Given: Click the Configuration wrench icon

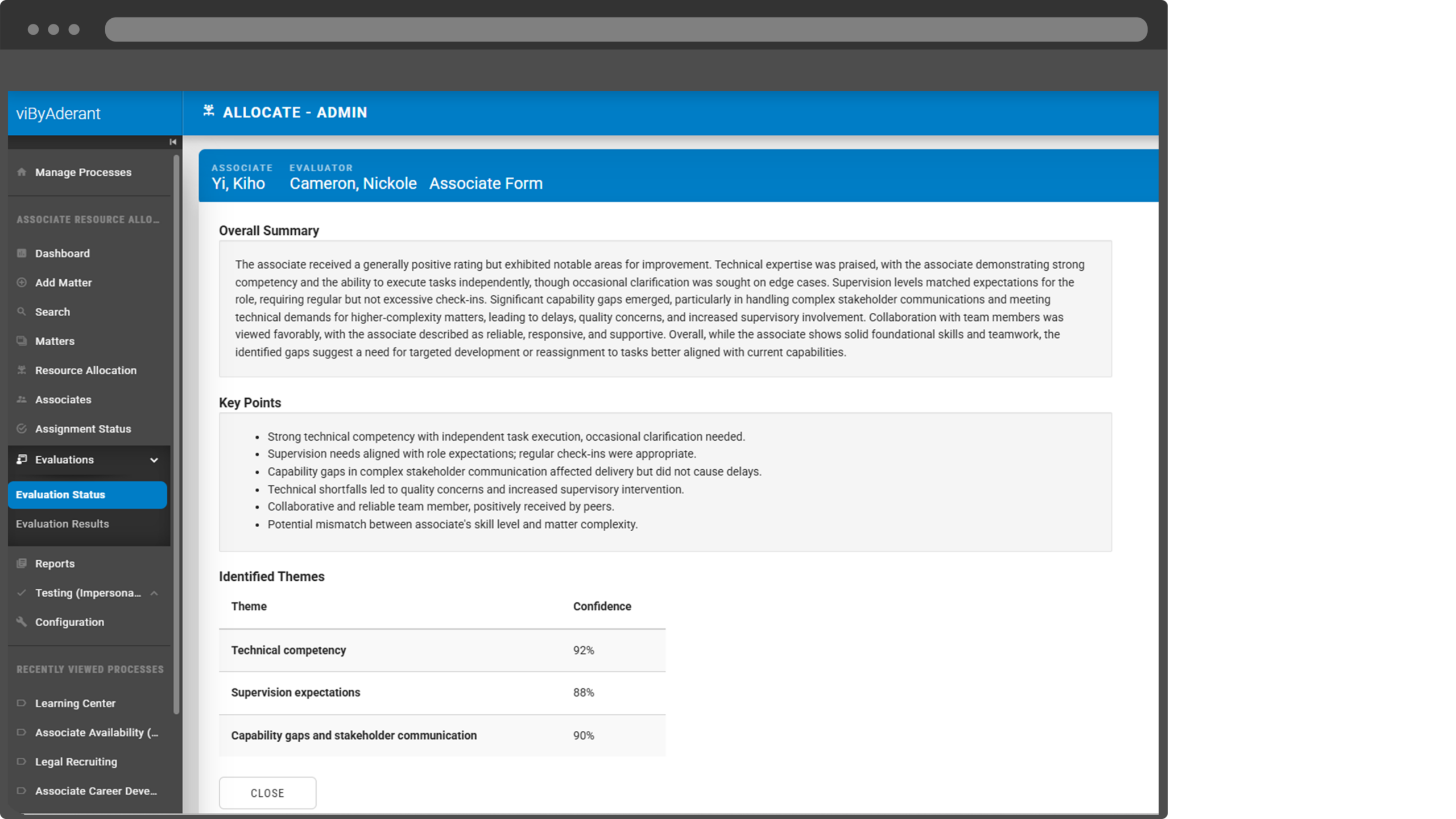Looking at the screenshot, I should (x=22, y=622).
